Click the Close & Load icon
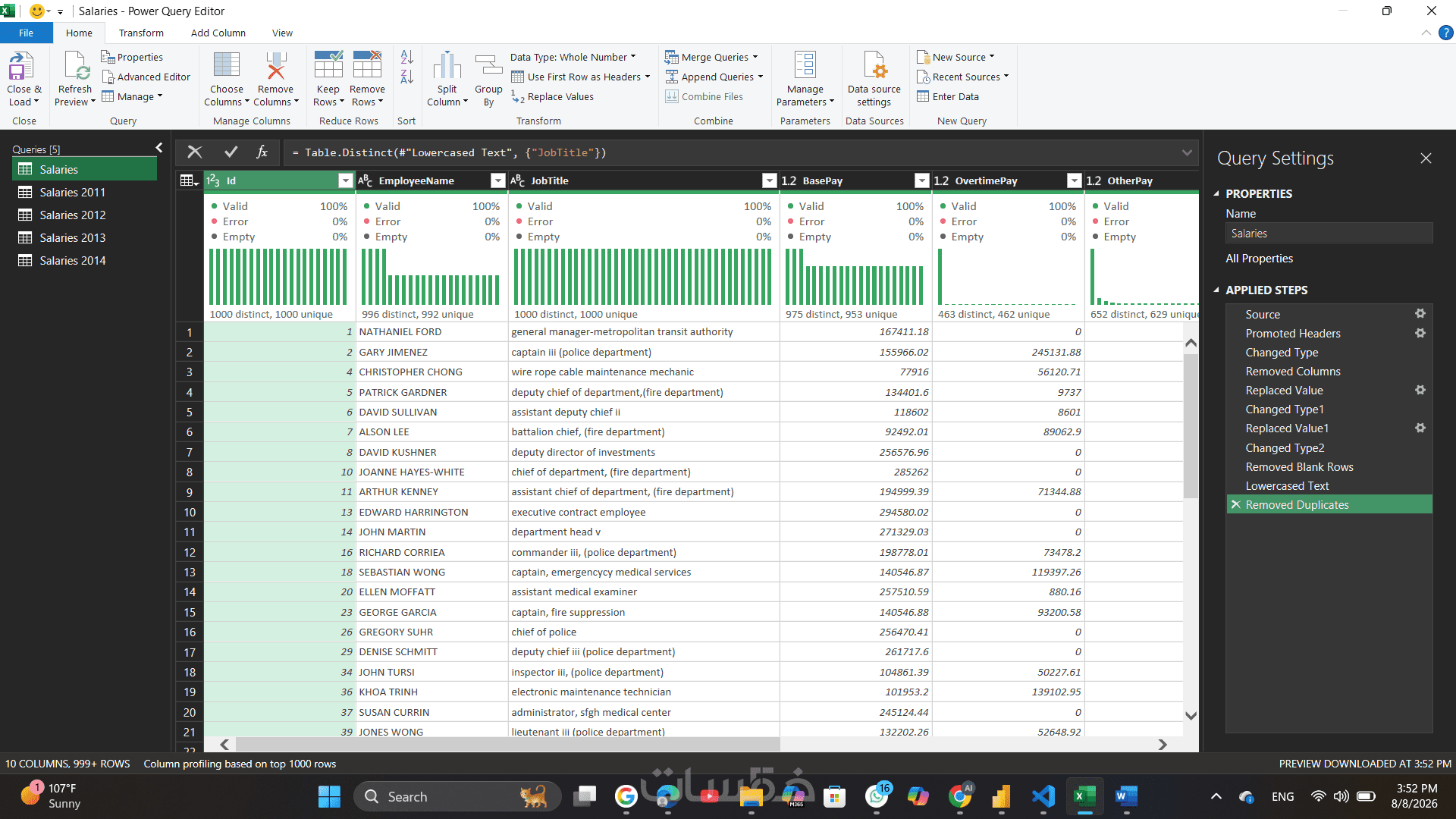This screenshot has width=1456, height=819. click(21, 66)
